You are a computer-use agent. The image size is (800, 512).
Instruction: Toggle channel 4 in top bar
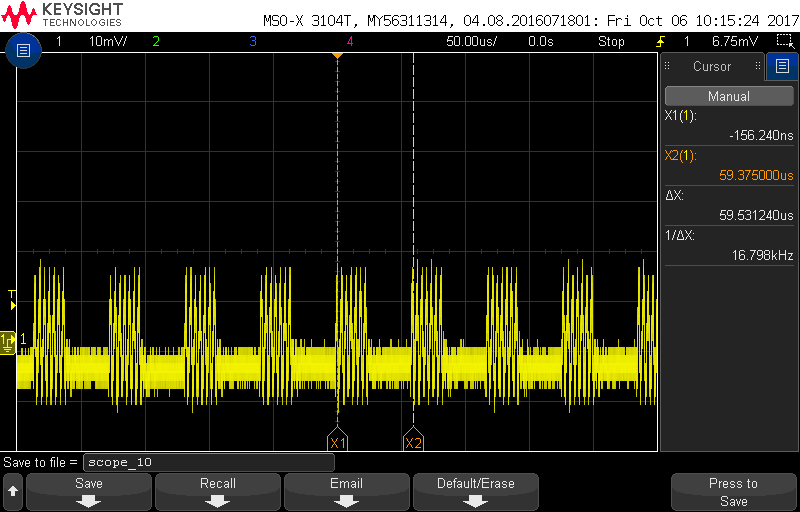(x=349, y=42)
